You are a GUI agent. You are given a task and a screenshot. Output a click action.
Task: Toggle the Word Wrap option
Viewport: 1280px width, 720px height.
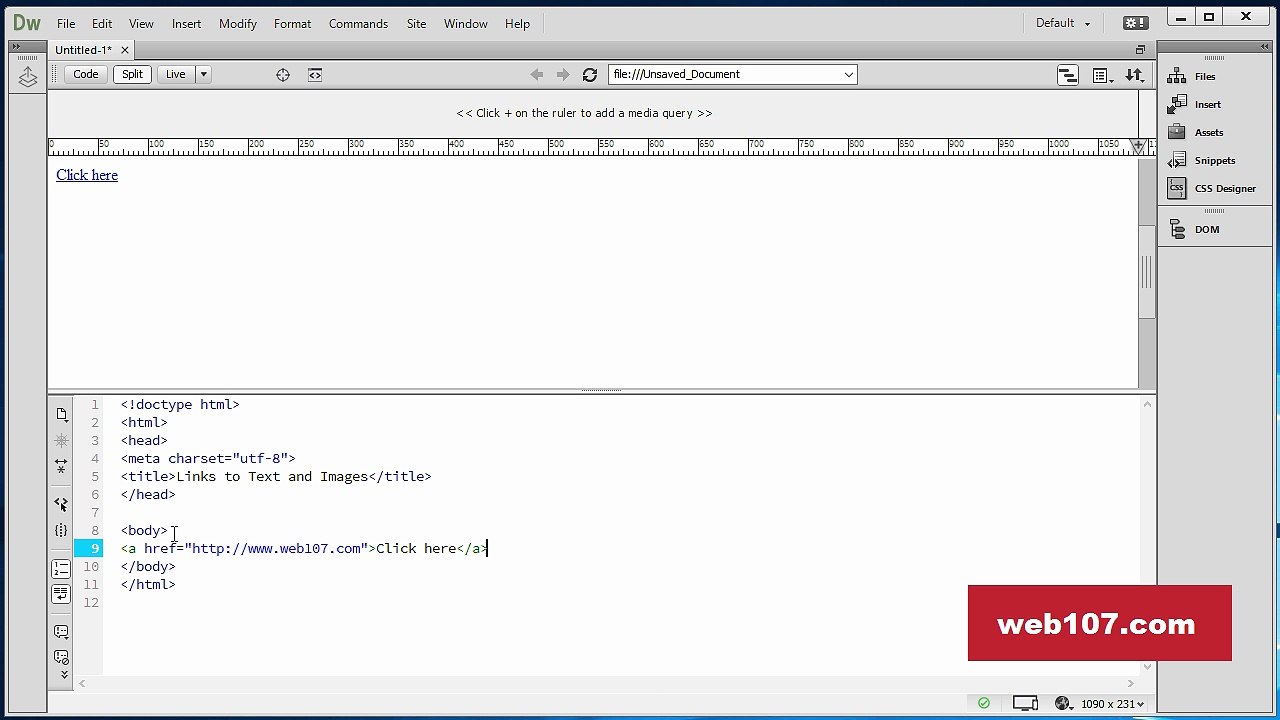[x=61, y=593]
